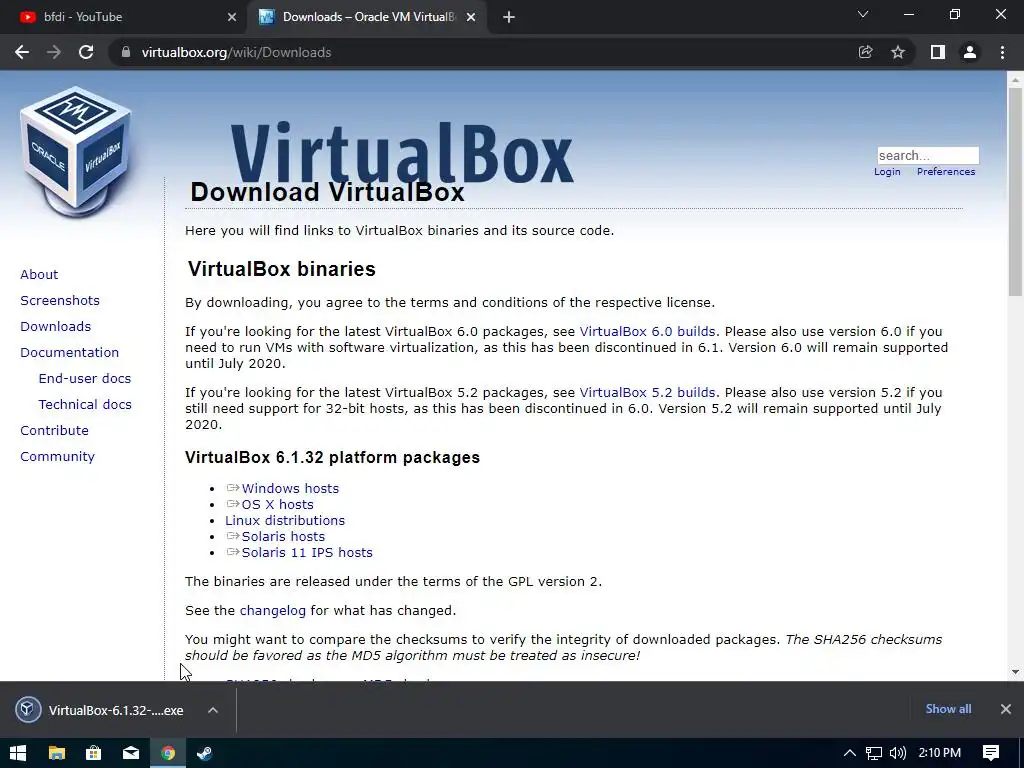Close the Downloads Oracle VM VirtualBox tab

[x=471, y=17]
